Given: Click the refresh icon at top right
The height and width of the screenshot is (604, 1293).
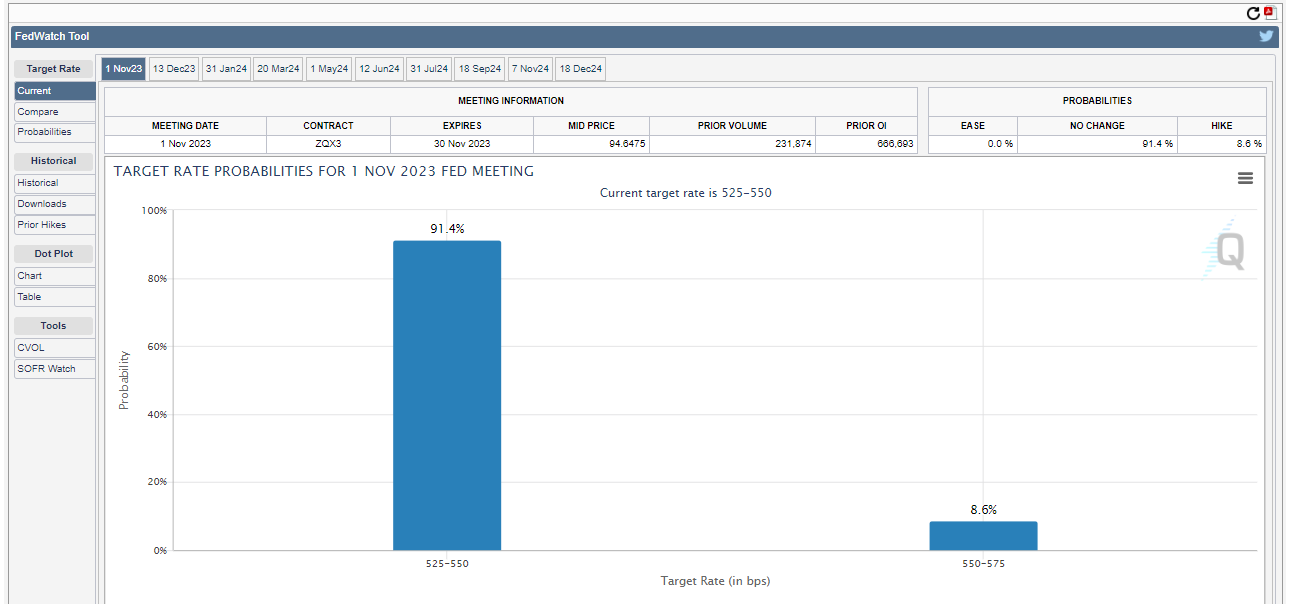Looking at the screenshot, I should [1253, 13].
